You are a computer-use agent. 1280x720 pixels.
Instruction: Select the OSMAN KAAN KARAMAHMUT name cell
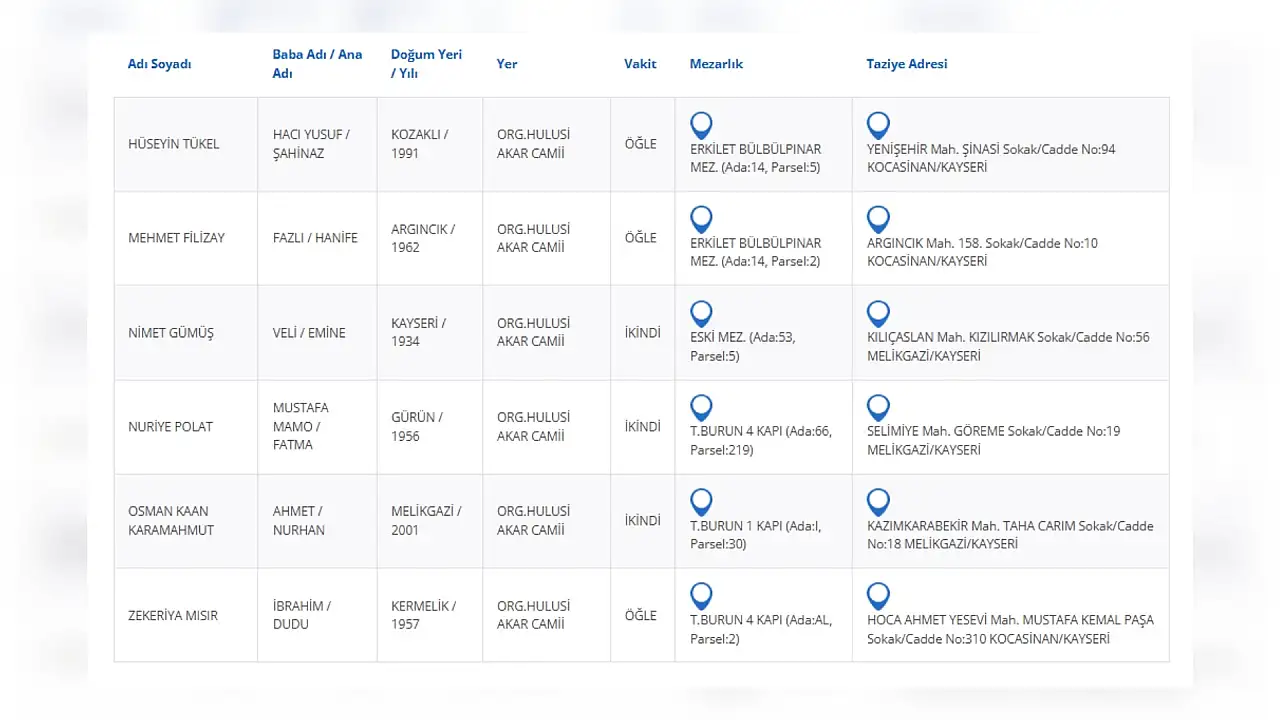tap(171, 521)
